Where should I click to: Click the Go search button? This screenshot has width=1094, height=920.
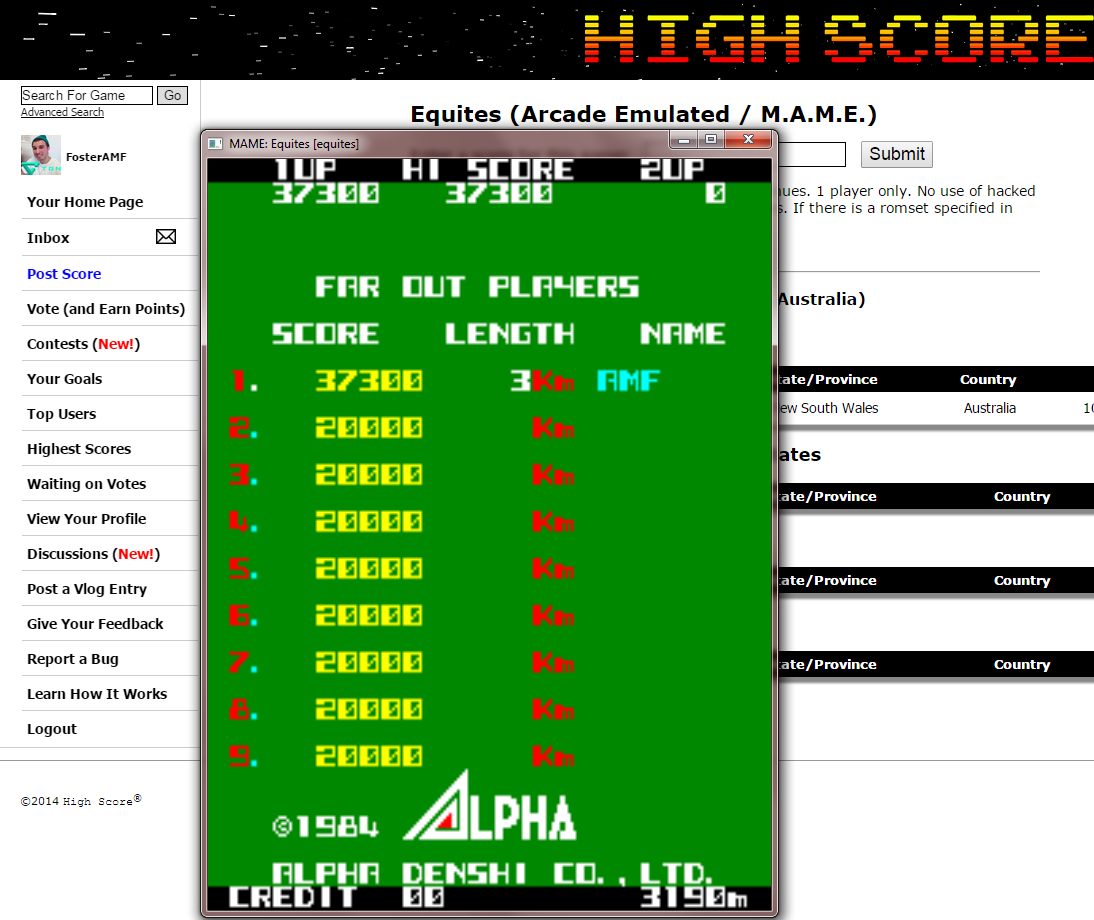172,96
